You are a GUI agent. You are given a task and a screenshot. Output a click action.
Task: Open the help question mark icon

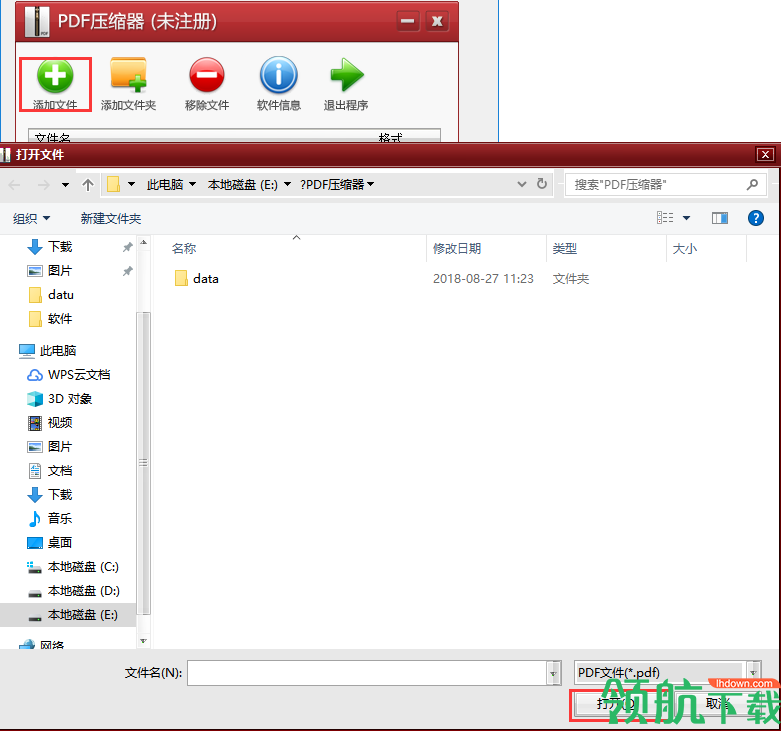[x=756, y=218]
